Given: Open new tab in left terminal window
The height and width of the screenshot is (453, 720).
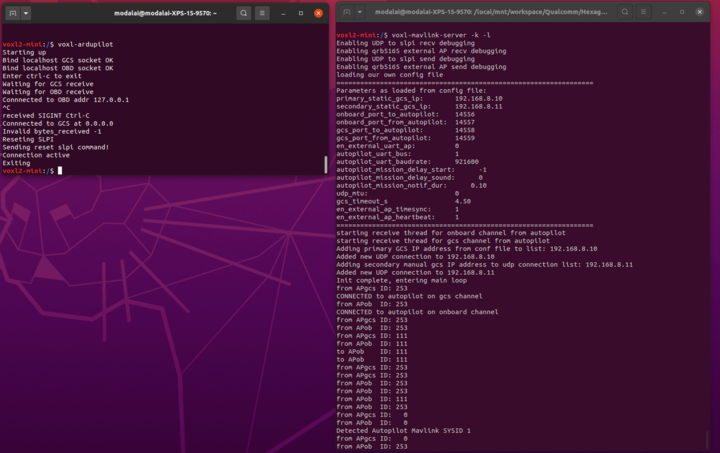Looking at the screenshot, I should coord(13,13).
